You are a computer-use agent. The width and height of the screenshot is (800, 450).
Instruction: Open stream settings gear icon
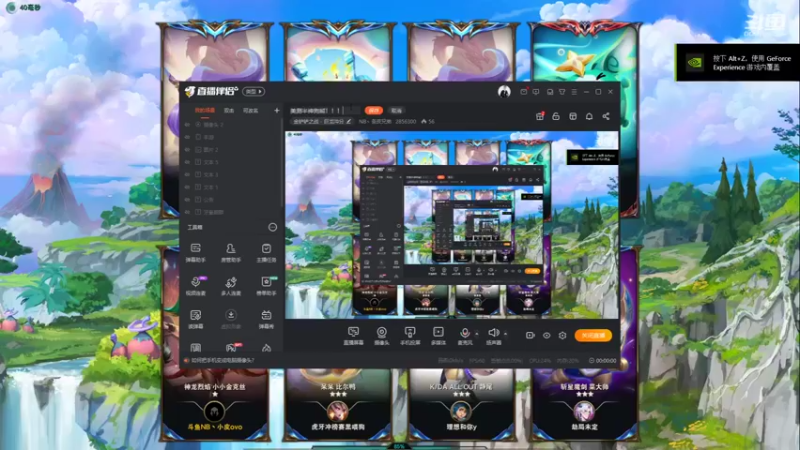pyautogui.click(x=562, y=335)
